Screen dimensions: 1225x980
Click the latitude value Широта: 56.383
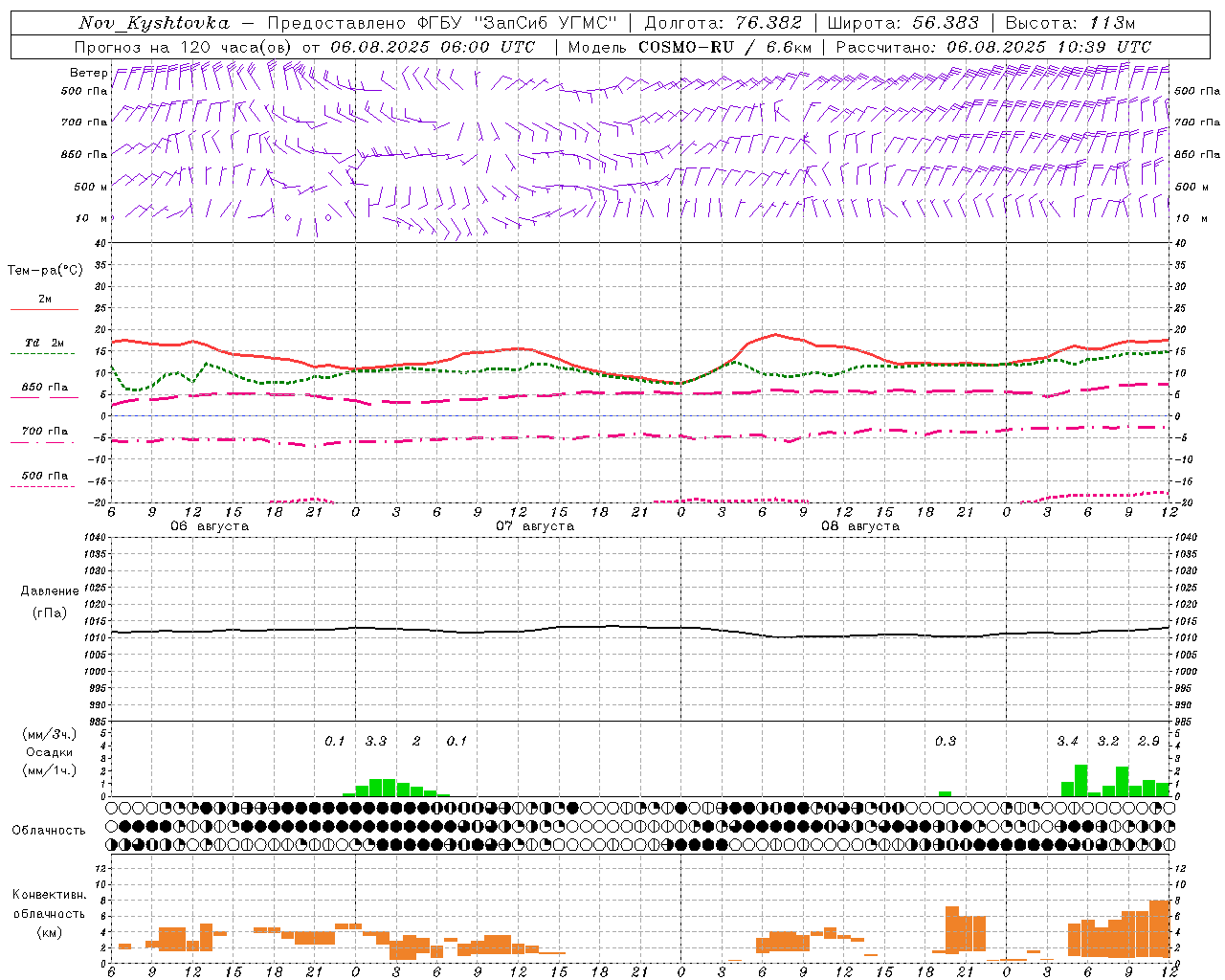click(x=902, y=23)
